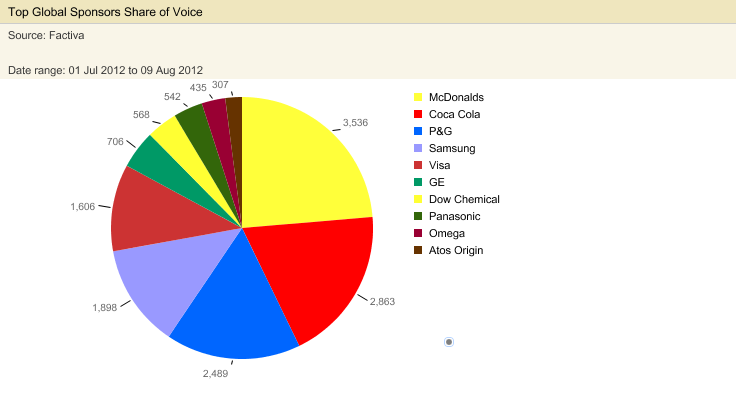This screenshot has height=397, width=736.
Task: Click the Samsung lavender legend swatch
Action: tap(418, 148)
